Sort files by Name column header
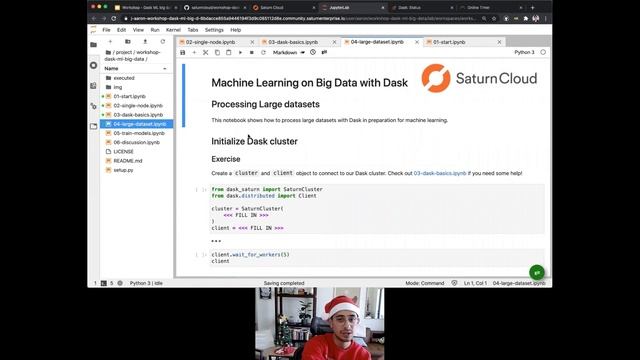 136,69
